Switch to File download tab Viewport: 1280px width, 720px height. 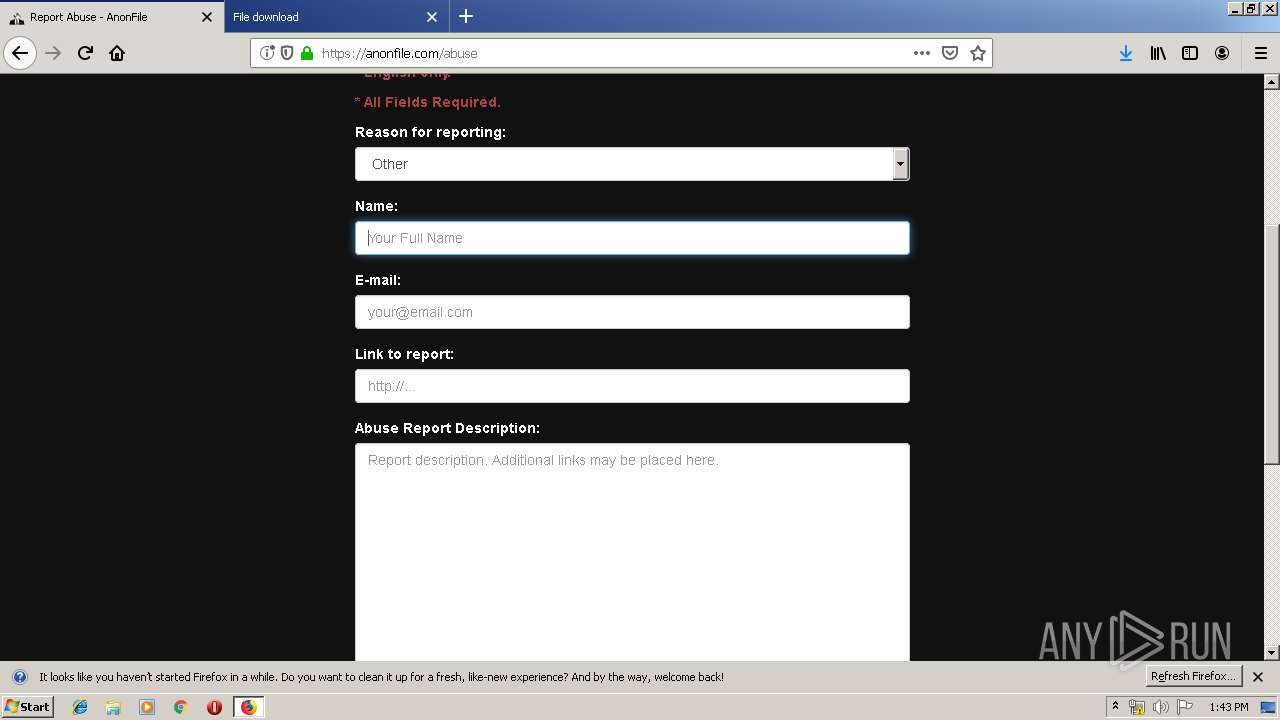(x=337, y=17)
